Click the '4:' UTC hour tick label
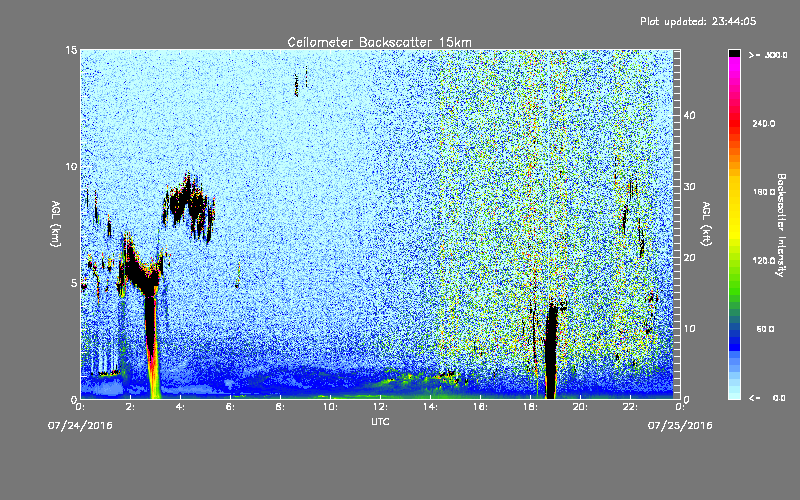The image size is (800, 500). click(x=180, y=407)
